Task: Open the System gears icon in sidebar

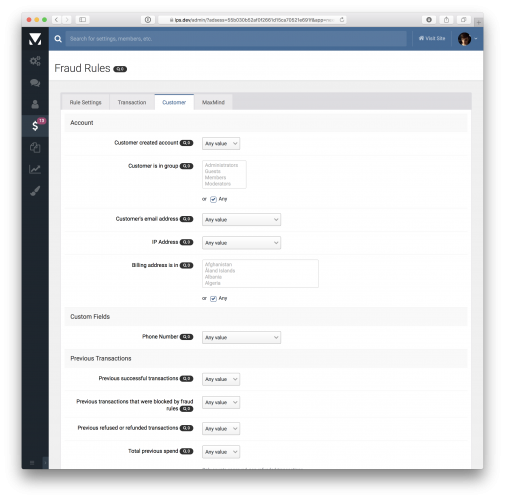Action: click(x=35, y=61)
